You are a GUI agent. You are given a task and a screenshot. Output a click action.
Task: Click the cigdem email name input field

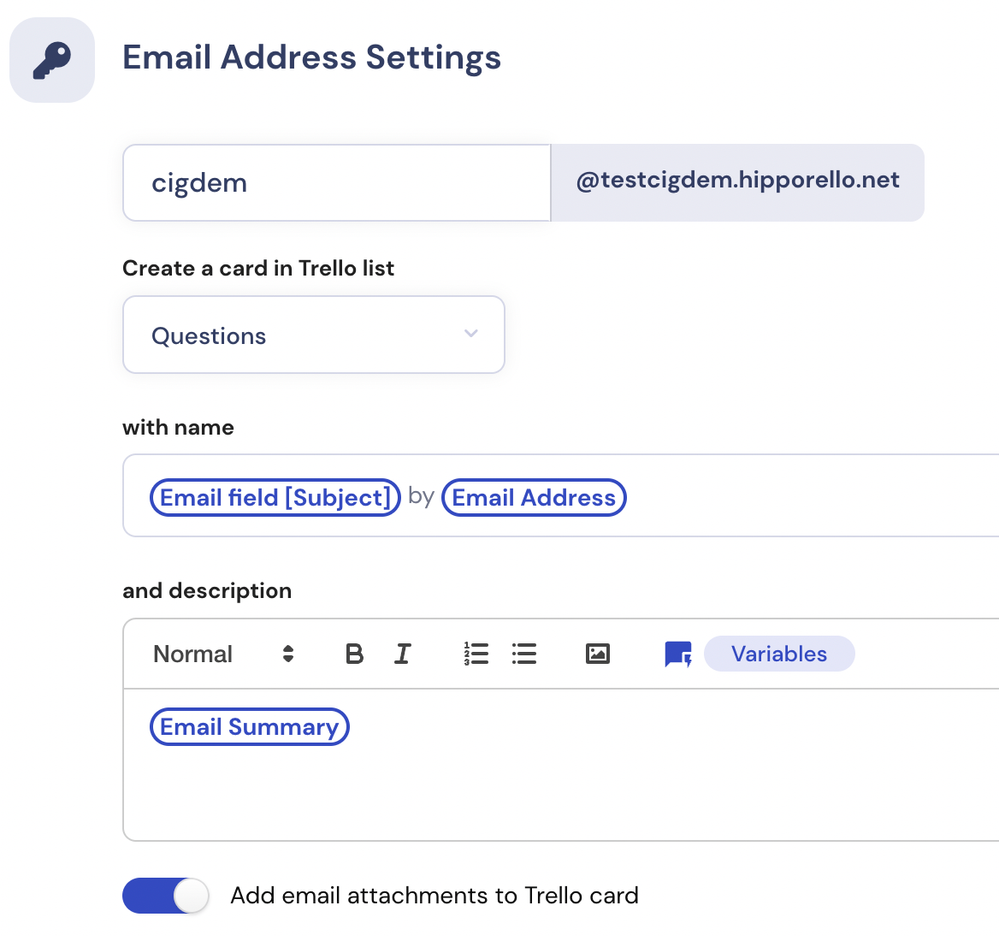click(x=336, y=183)
